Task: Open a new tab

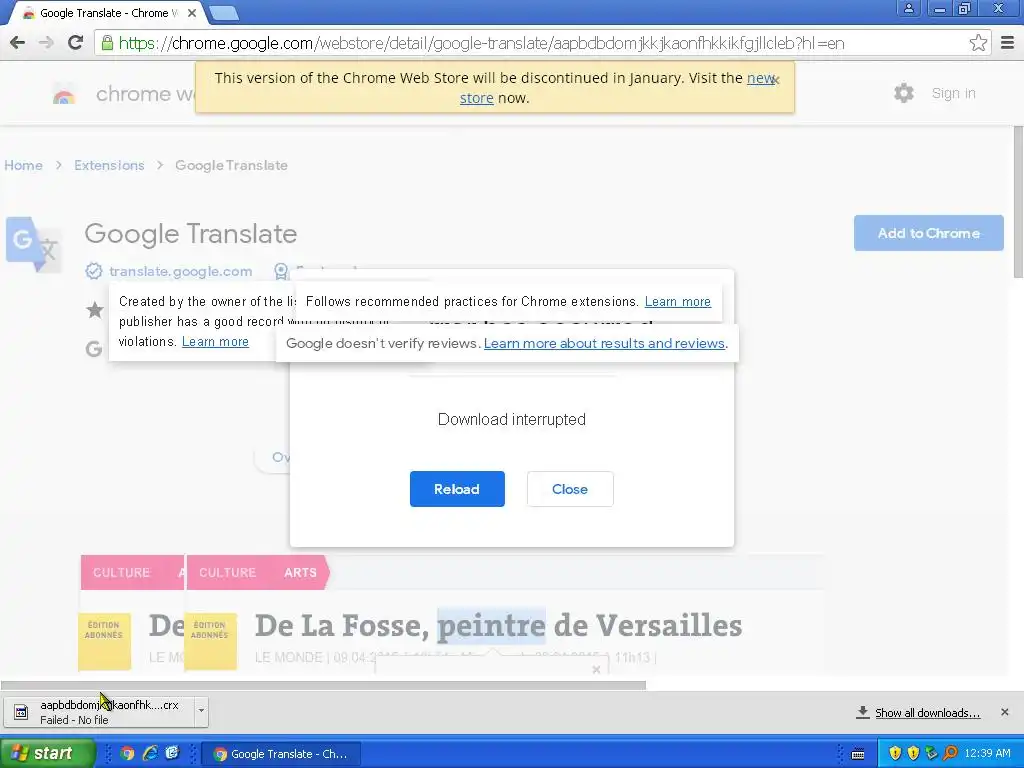Action: click(225, 12)
